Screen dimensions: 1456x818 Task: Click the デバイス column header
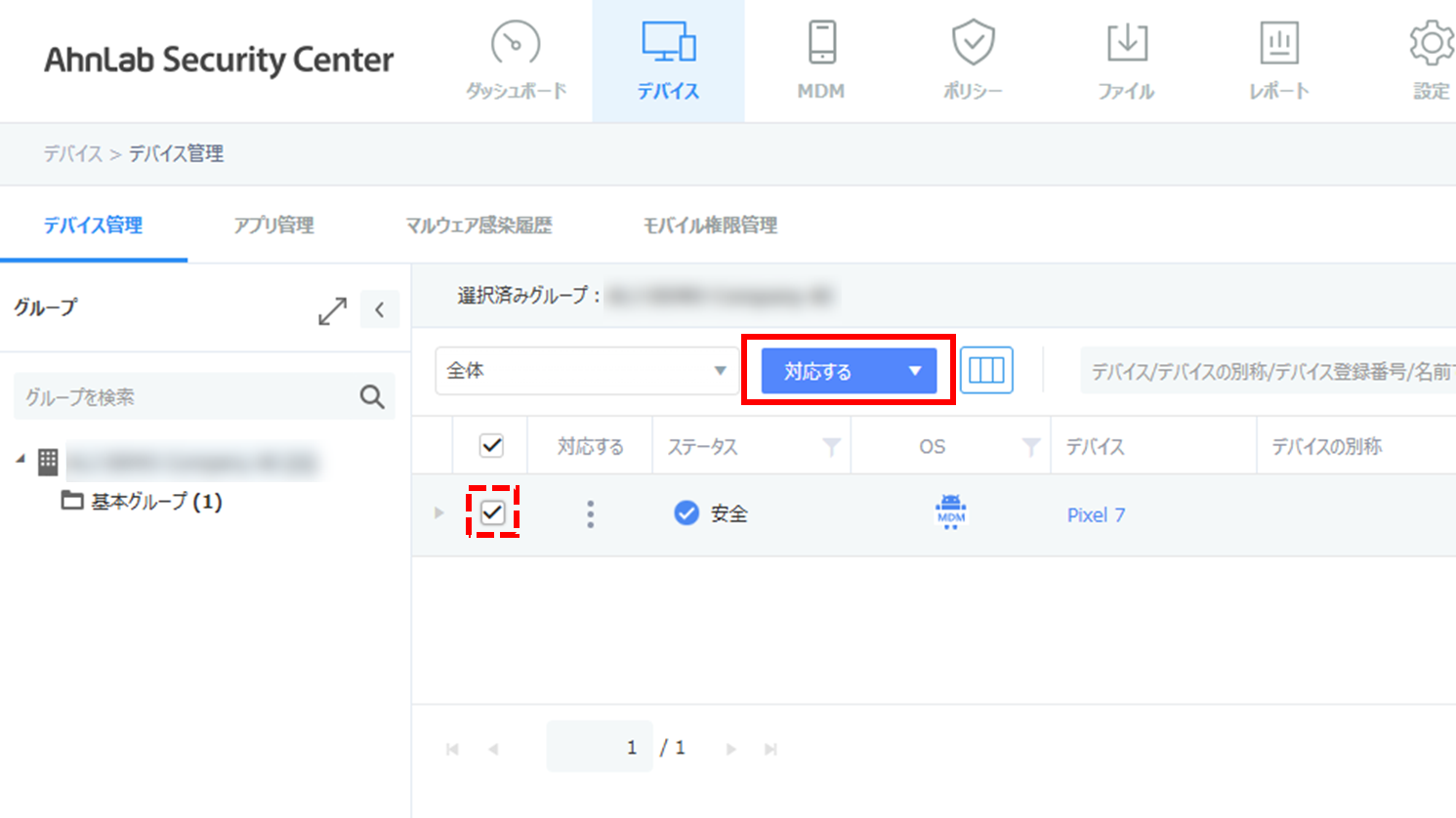coord(1095,447)
